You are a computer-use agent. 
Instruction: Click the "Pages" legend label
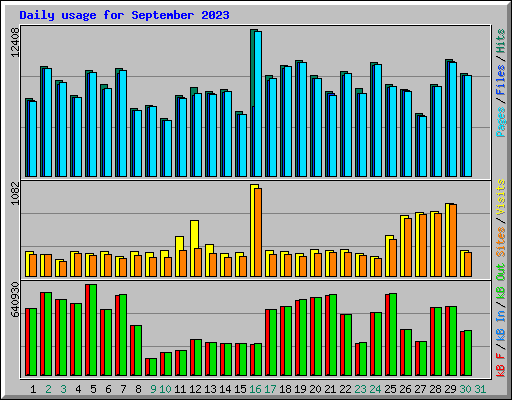(x=501, y=122)
